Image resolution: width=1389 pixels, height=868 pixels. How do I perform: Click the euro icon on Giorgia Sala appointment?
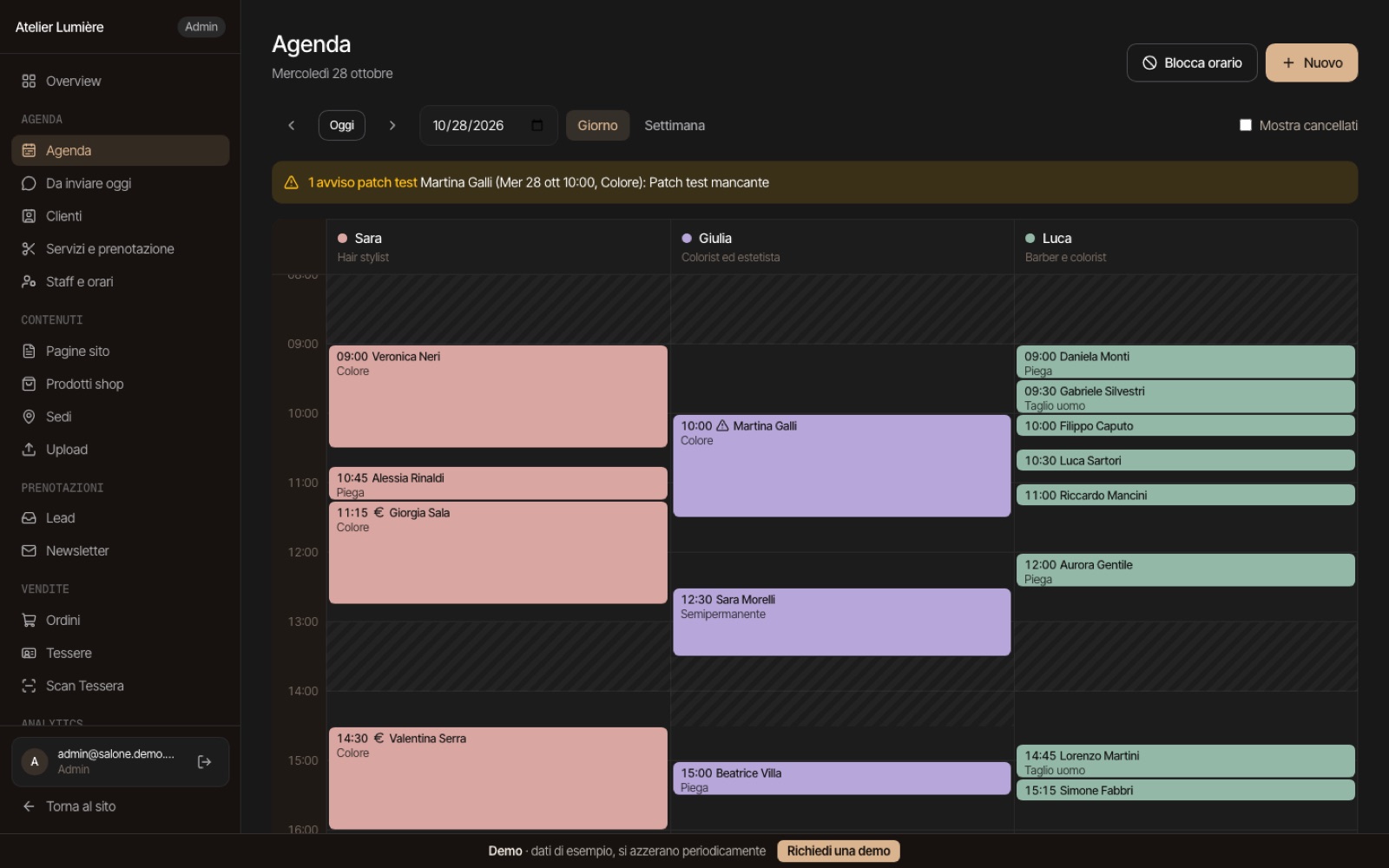pyautogui.click(x=379, y=513)
